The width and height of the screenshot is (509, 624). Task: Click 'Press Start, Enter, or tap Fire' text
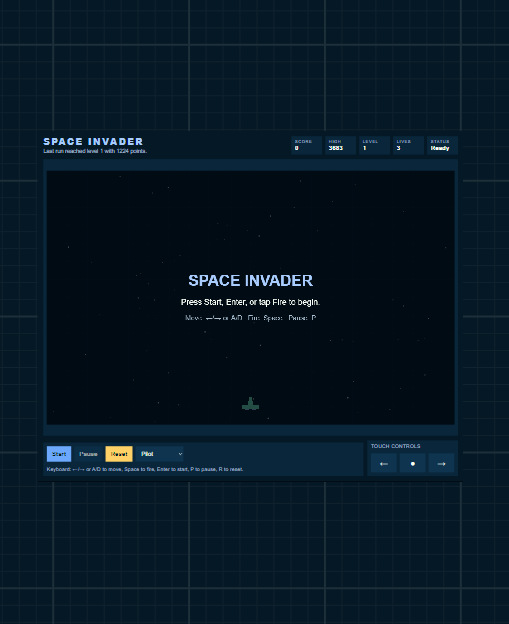pos(250,302)
